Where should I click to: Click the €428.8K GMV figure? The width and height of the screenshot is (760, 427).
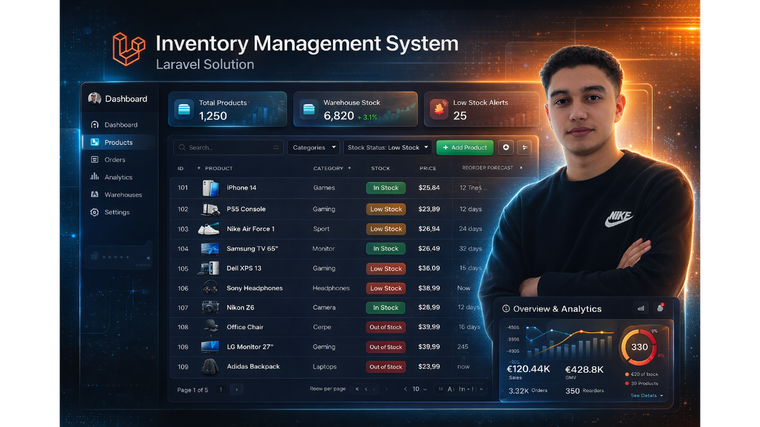coord(584,369)
